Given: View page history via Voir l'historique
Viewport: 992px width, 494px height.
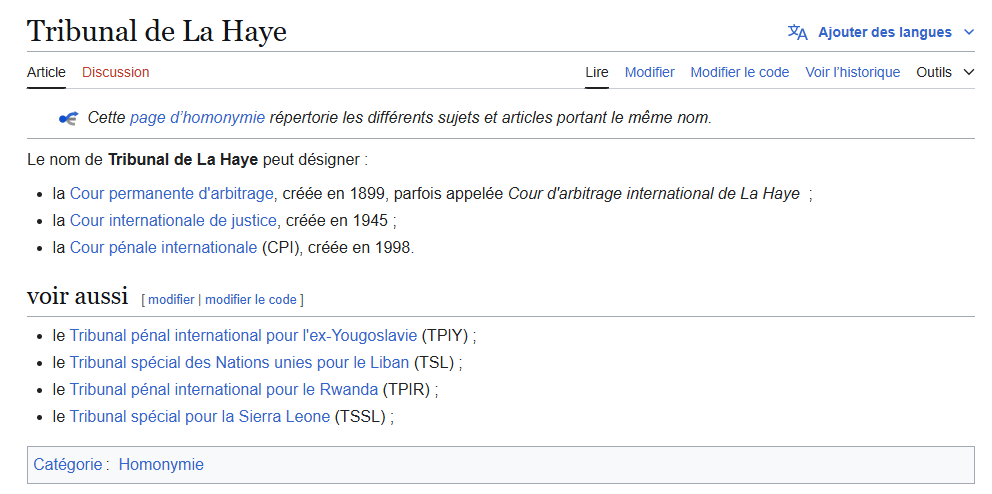Looking at the screenshot, I should [852, 72].
